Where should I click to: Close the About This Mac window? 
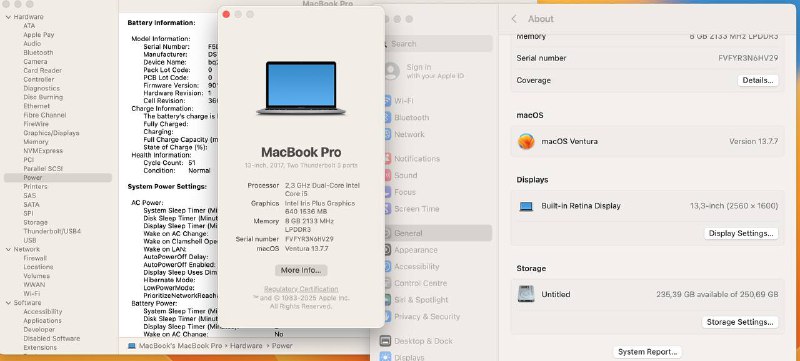tap(226, 14)
